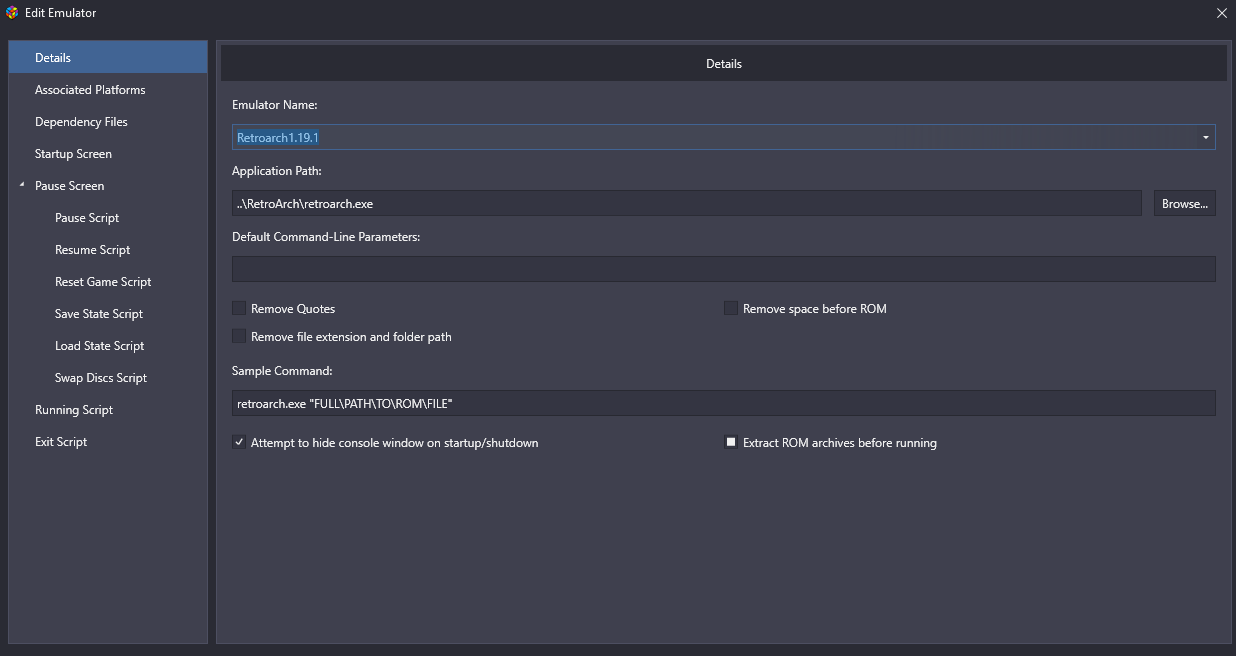
Task: Click the Sample Command: label
Action: [x=282, y=370]
